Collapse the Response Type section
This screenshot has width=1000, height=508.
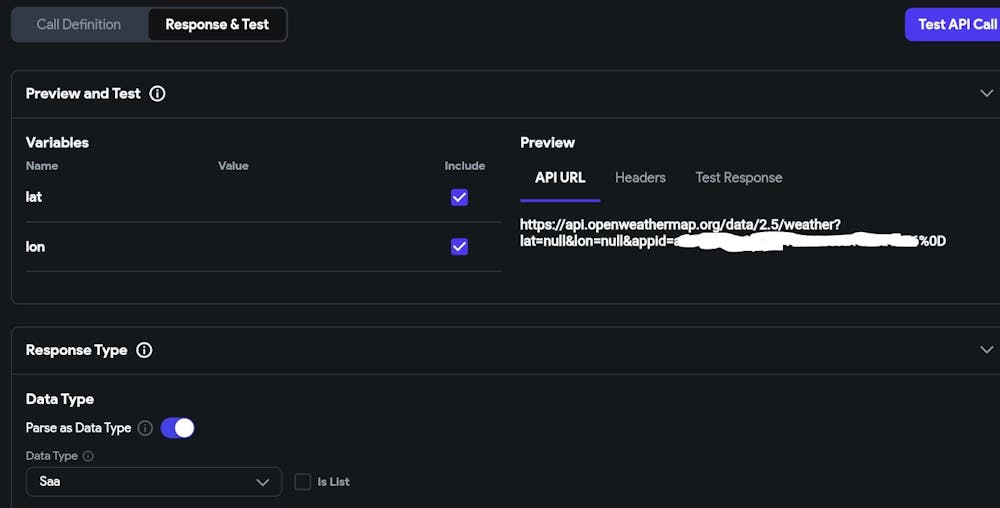(986, 350)
